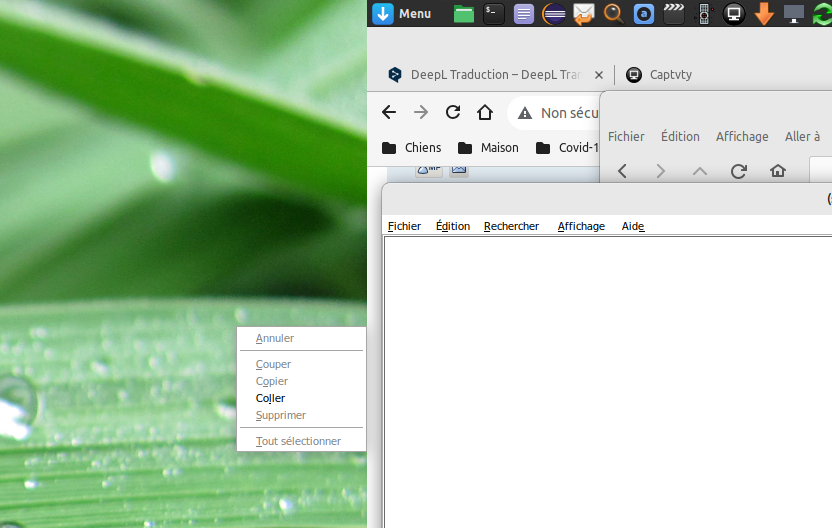Open the text editor Rechercher menu

[x=511, y=226]
